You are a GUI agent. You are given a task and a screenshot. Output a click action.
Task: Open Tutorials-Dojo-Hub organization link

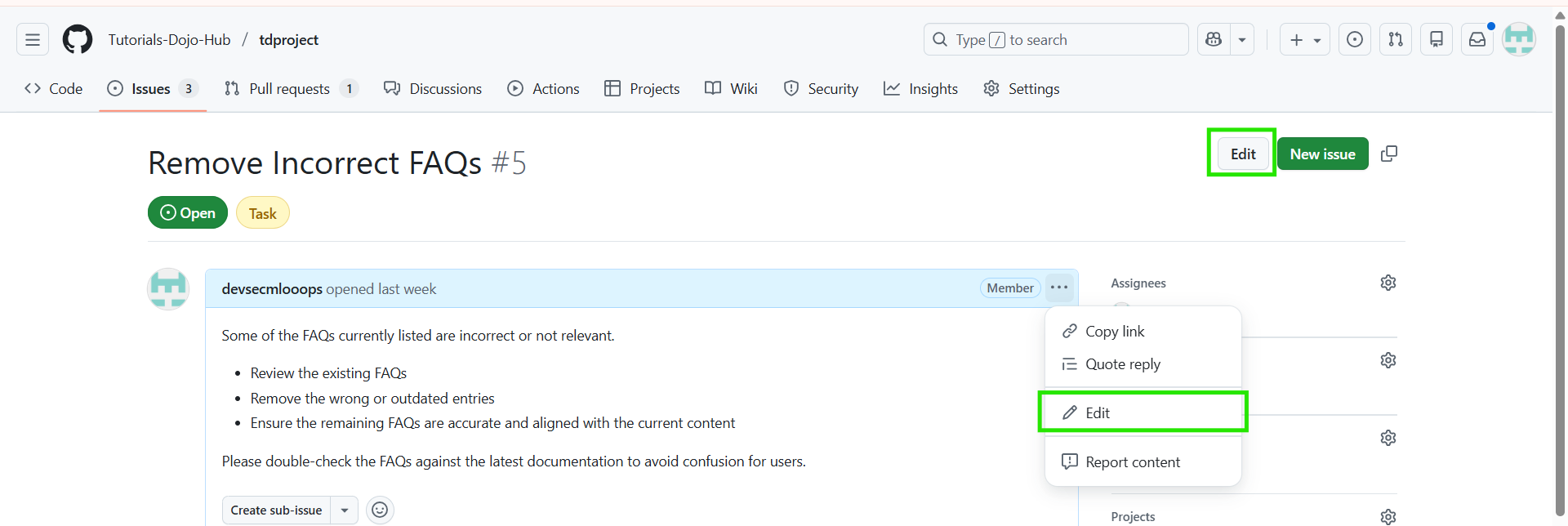[169, 39]
